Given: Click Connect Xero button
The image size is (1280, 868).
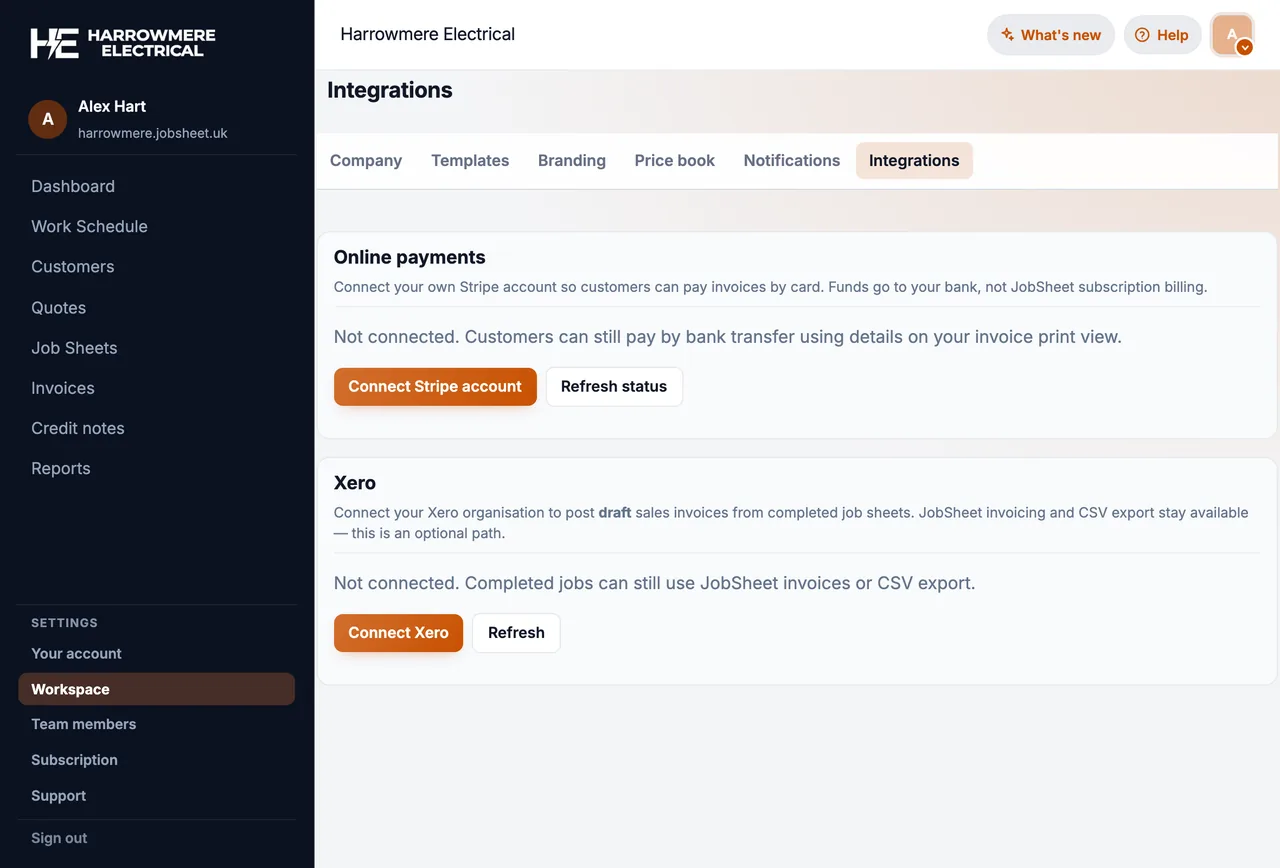Looking at the screenshot, I should [x=398, y=633].
